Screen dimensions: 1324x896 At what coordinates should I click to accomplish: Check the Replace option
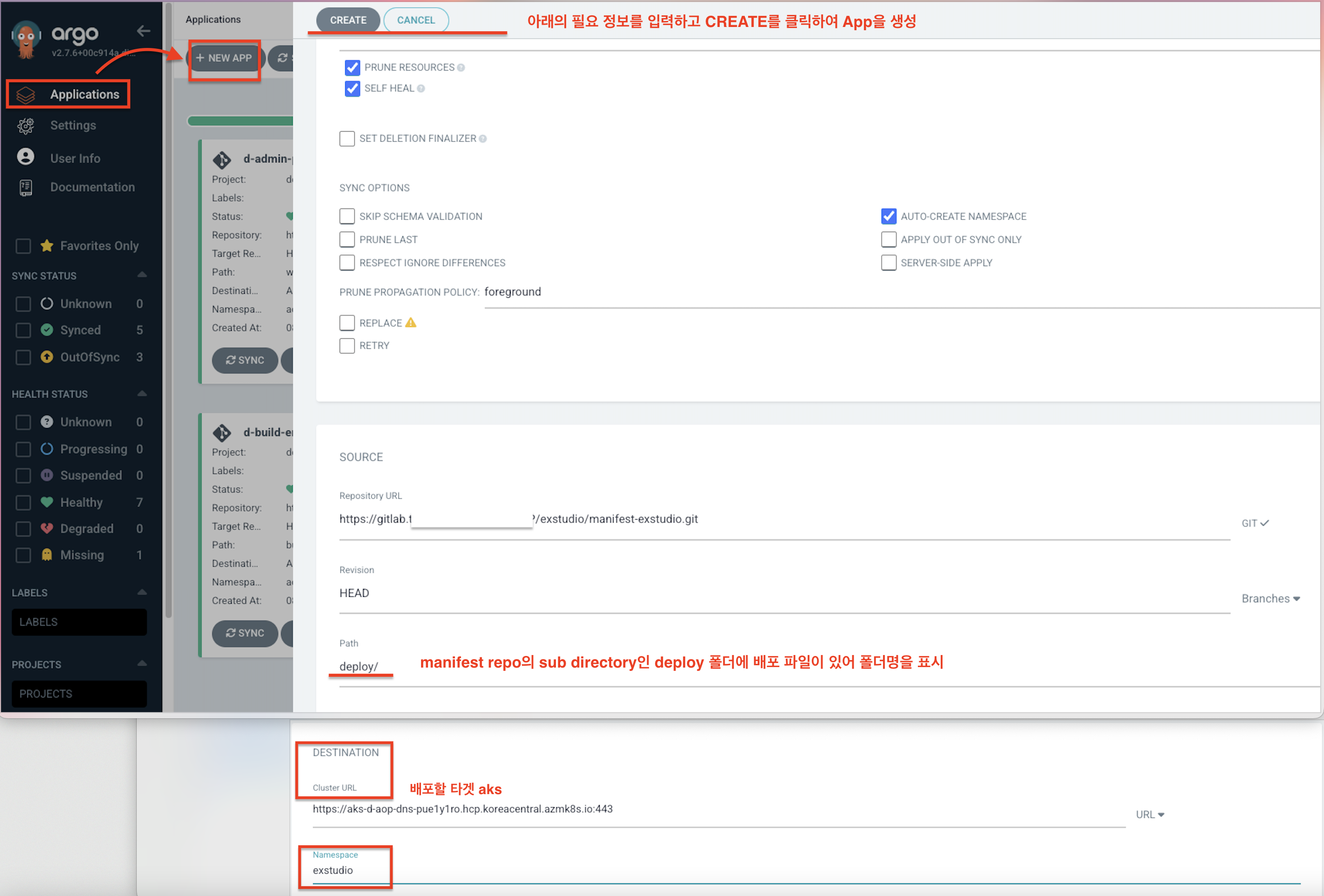(347, 323)
